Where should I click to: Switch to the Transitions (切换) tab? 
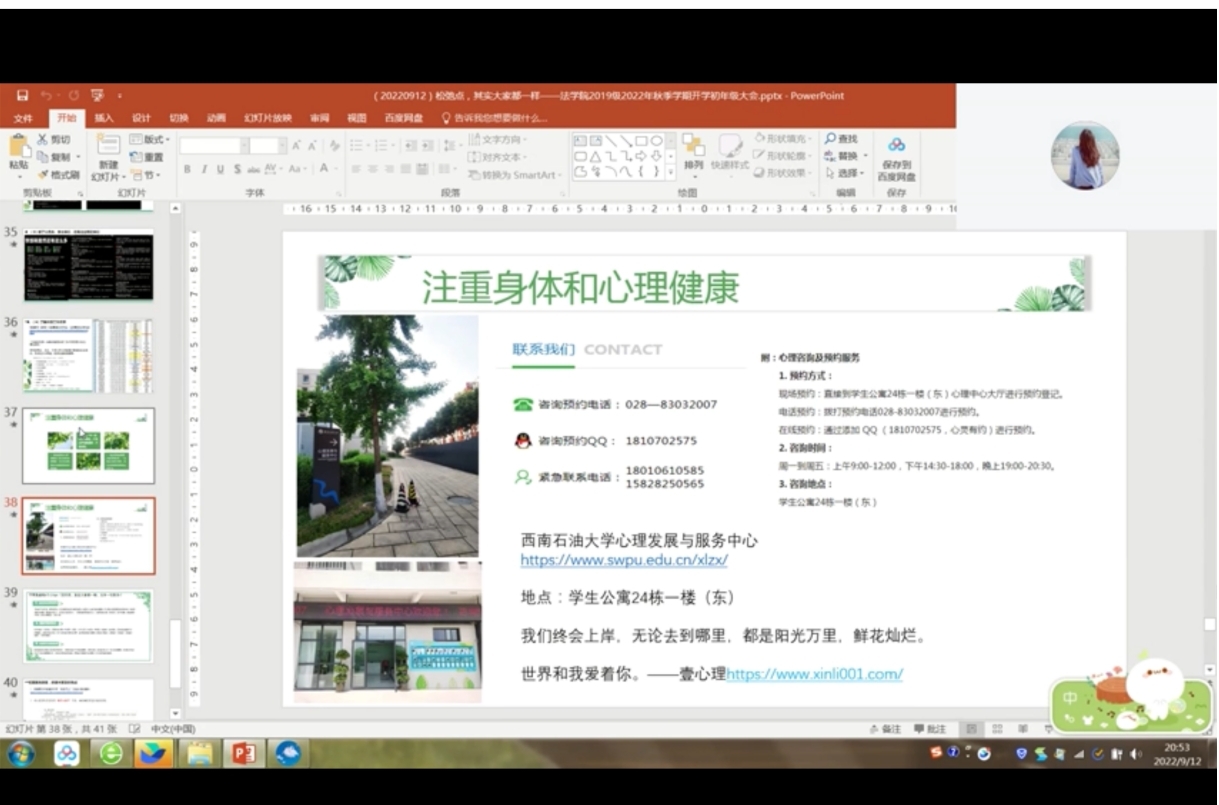pyautogui.click(x=179, y=118)
